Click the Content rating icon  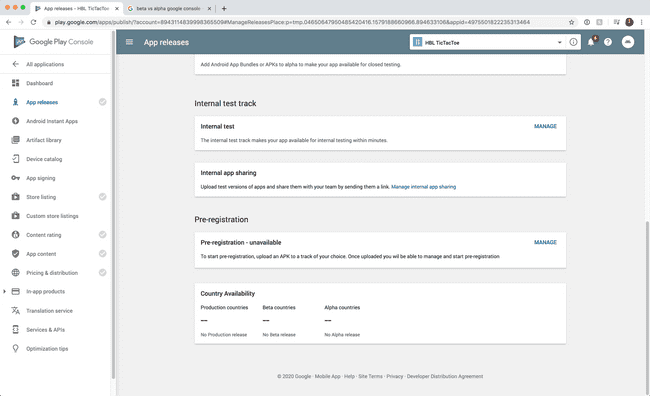pos(16,235)
